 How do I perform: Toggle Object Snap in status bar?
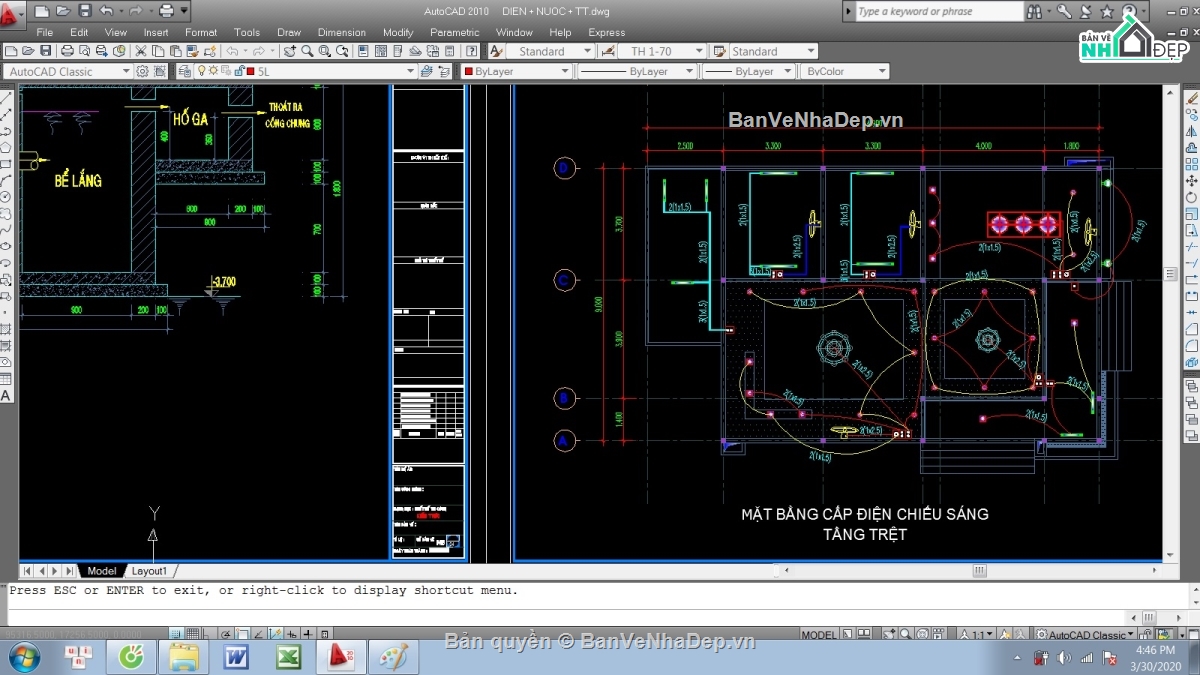pyautogui.click(x=242, y=634)
